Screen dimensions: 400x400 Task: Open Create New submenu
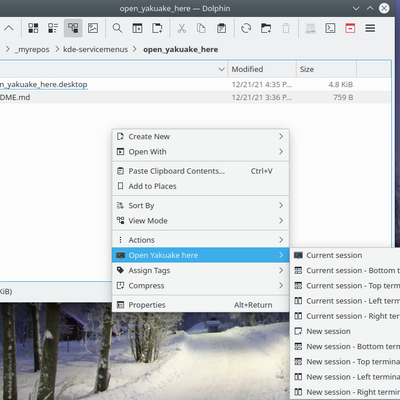[x=200, y=137]
